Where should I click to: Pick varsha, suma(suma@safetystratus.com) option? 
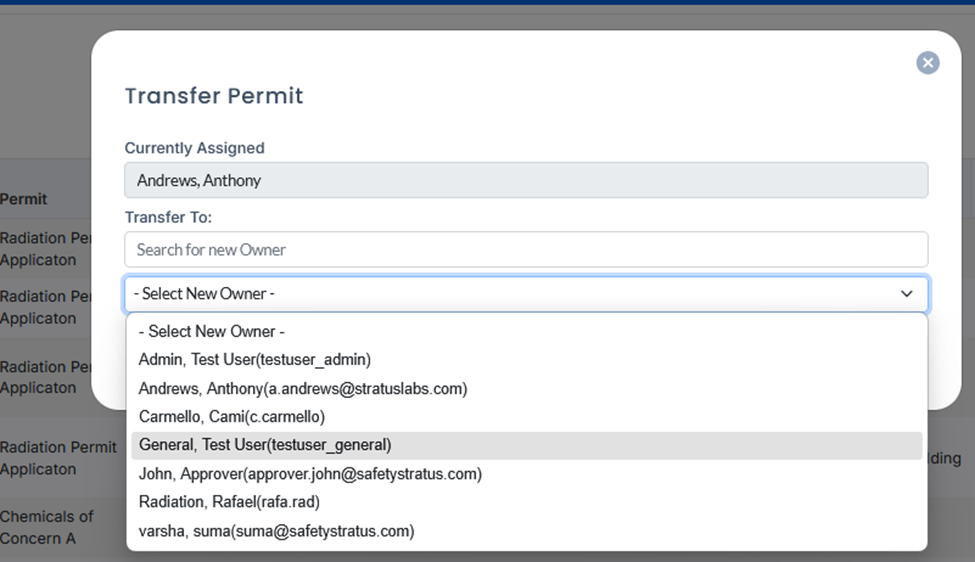[x=526, y=531]
